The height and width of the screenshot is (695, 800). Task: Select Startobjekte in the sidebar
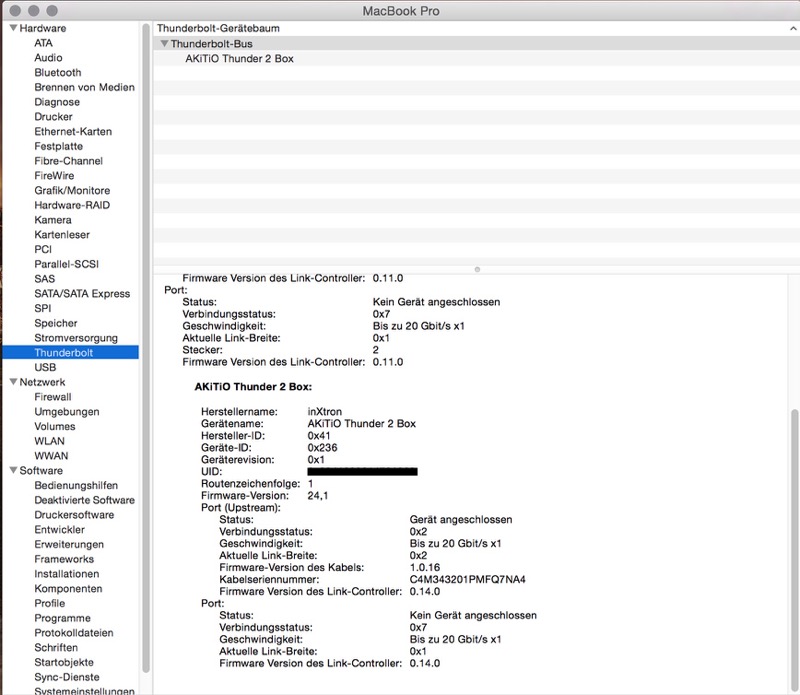coord(64,663)
